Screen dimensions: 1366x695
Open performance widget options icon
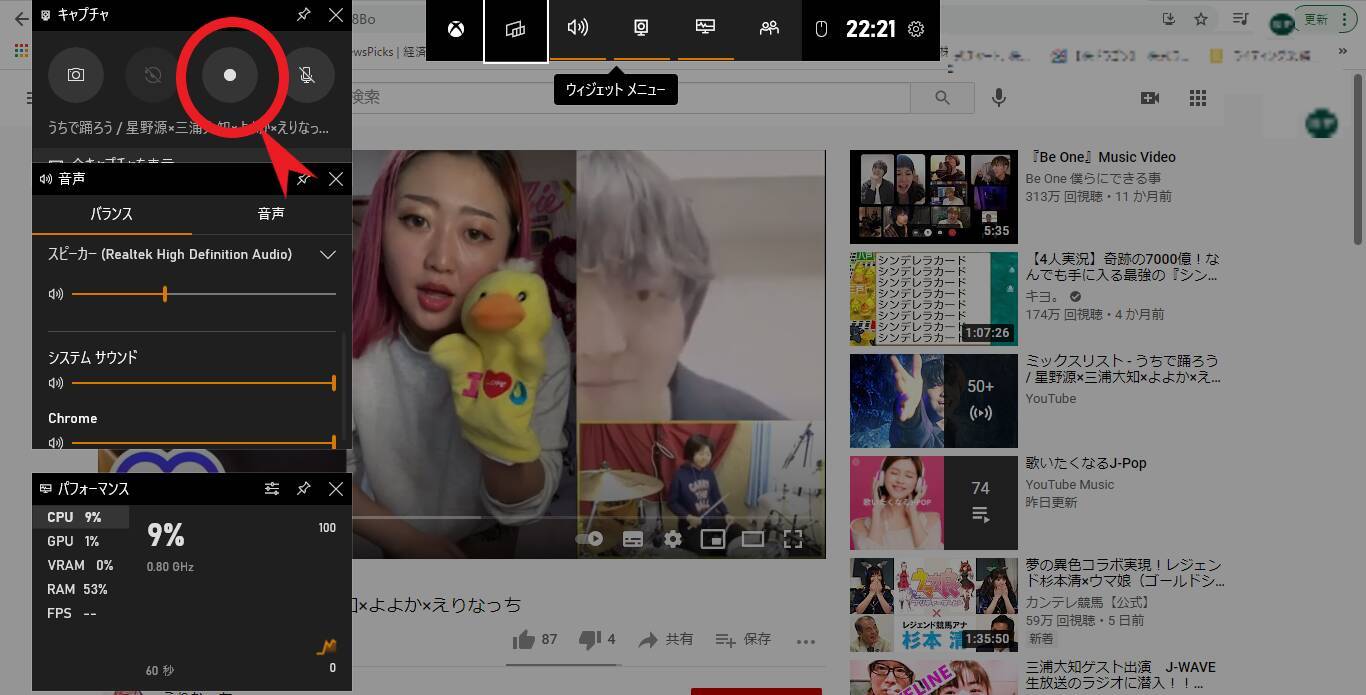[272, 489]
